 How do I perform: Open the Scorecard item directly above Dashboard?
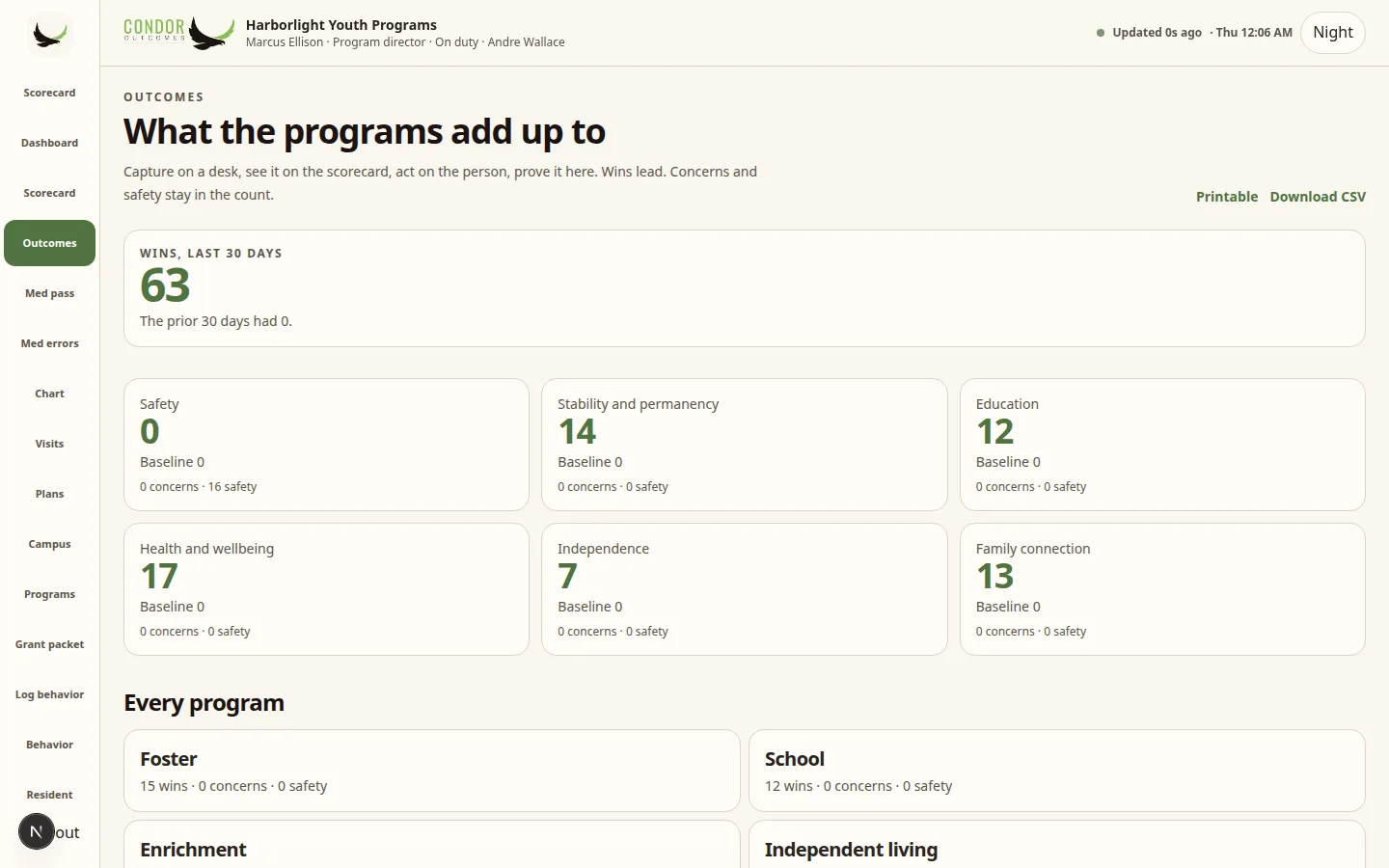coord(50,93)
